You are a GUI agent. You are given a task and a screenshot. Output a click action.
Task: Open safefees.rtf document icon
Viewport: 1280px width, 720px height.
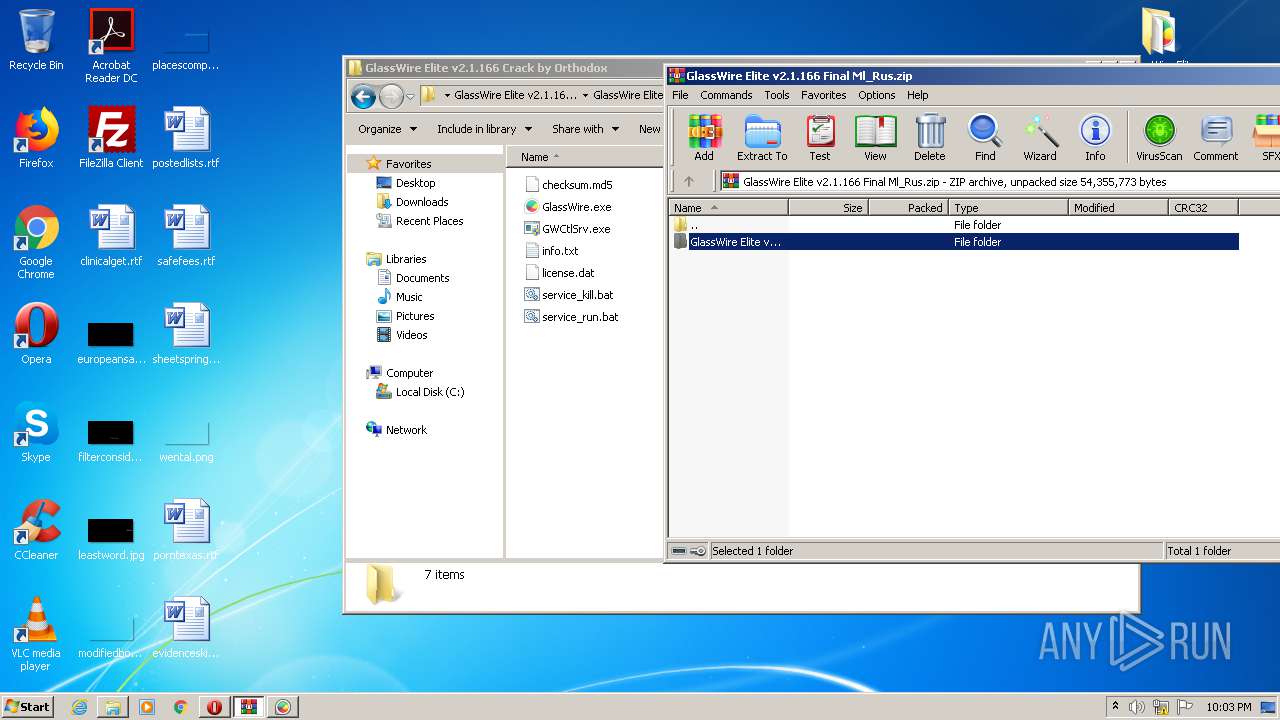tap(186, 236)
